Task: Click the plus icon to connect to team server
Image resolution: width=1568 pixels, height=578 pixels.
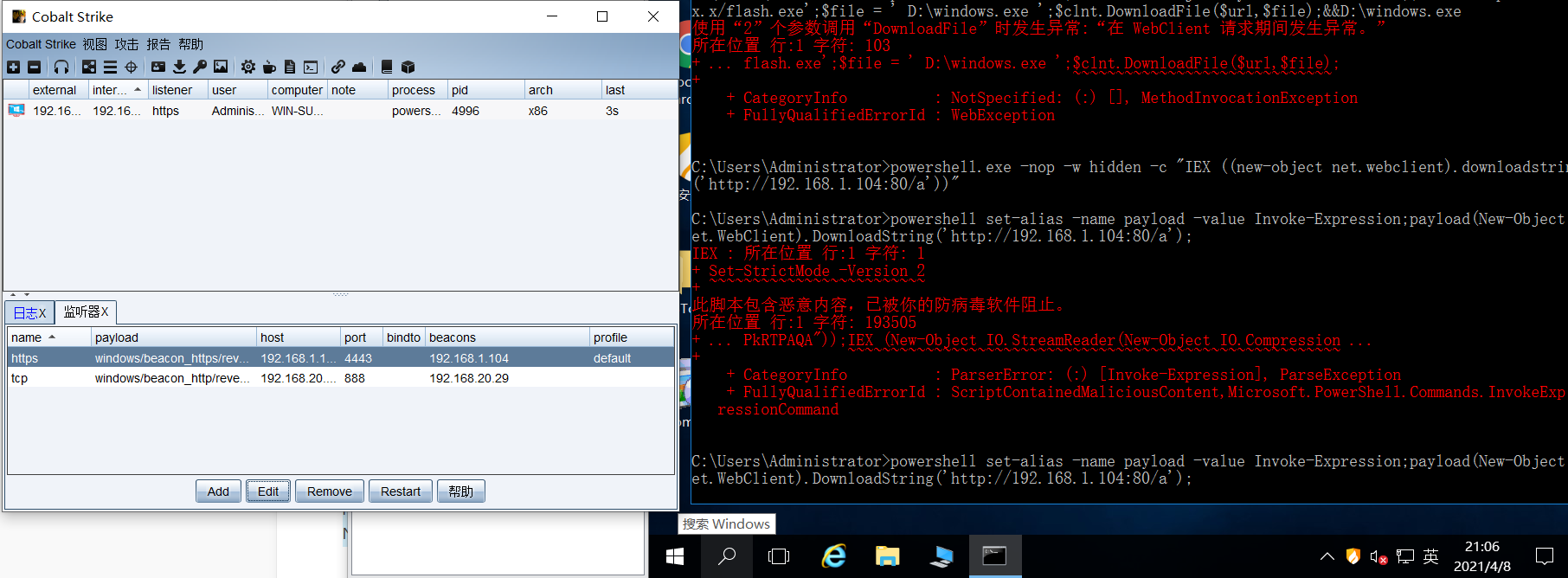Action: tap(13, 67)
